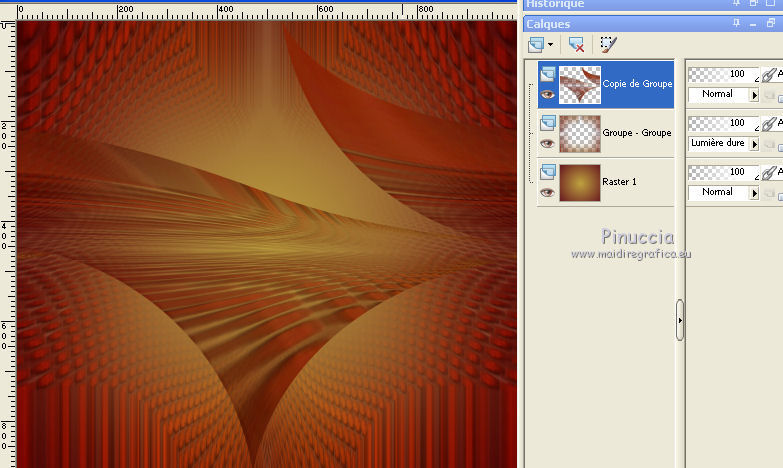Hide the Groupe - Groupe layer

547,143
